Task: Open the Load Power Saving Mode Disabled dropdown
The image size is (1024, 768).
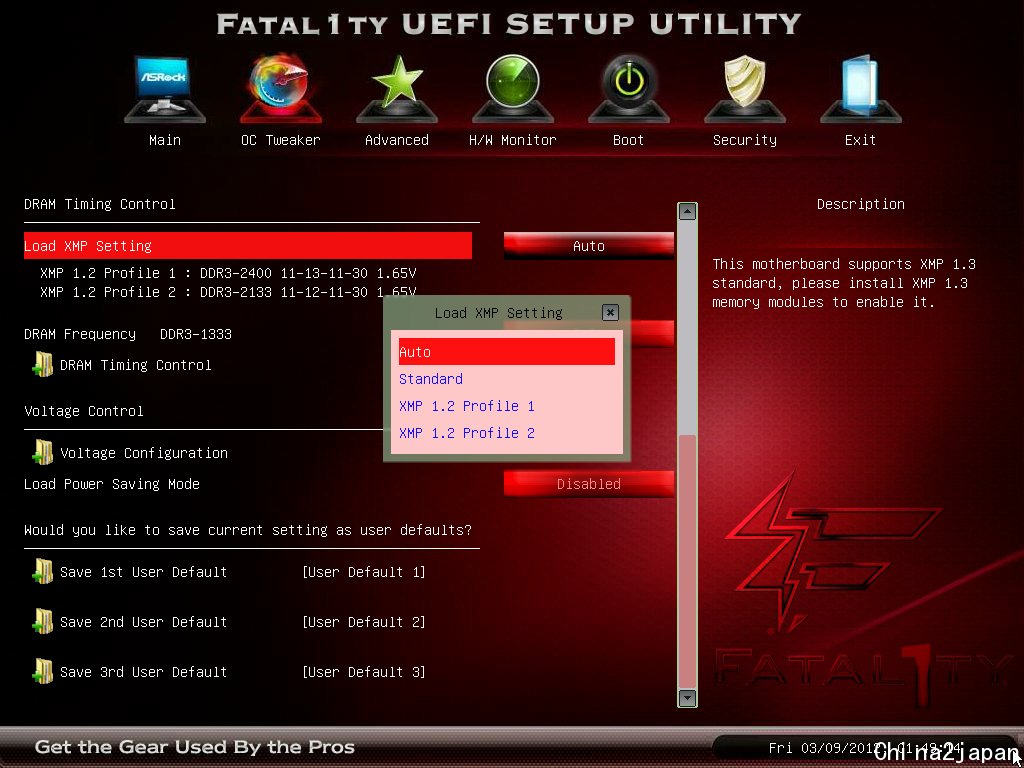Action: [588, 484]
